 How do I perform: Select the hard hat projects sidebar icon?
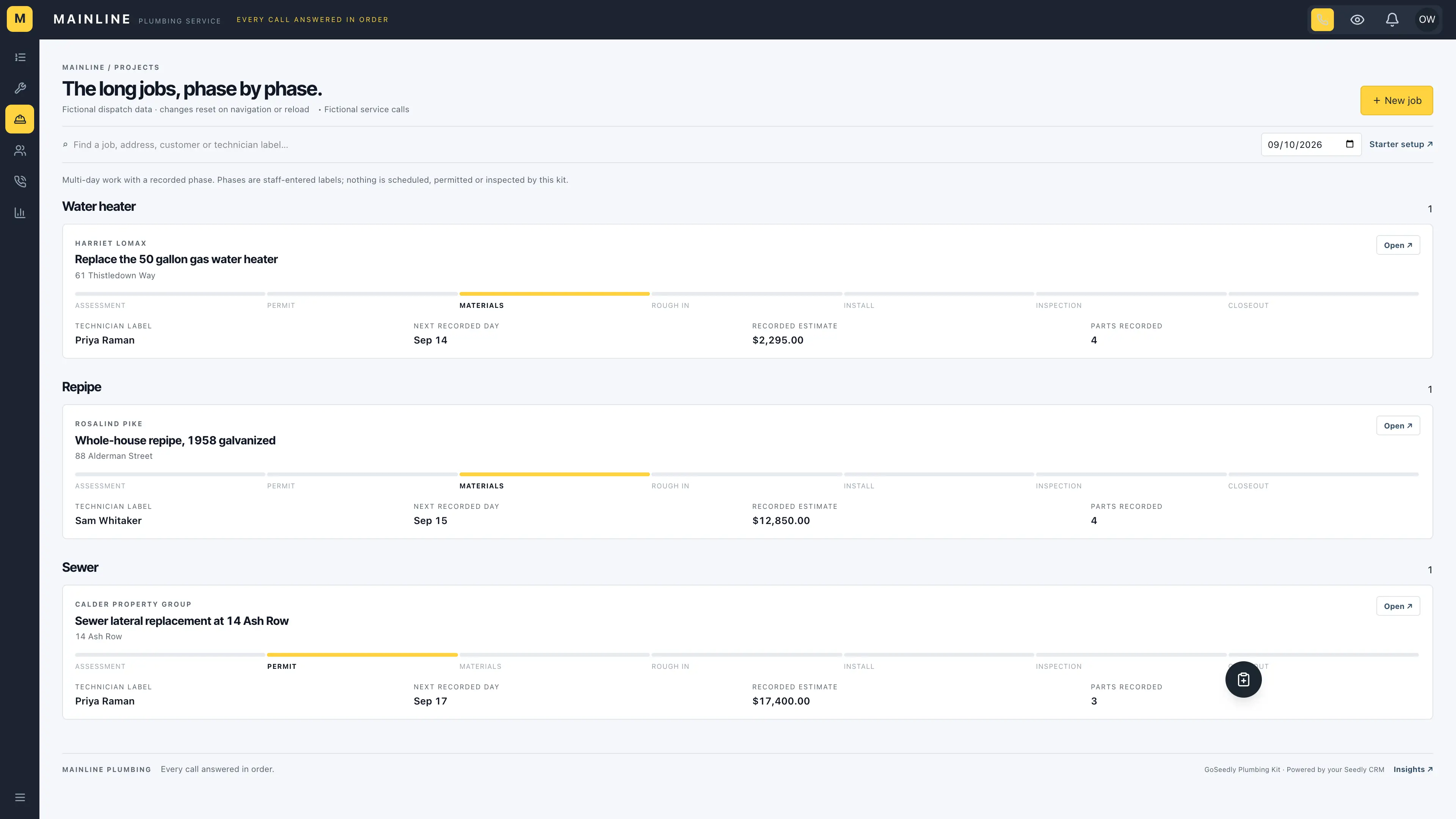tap(20, 119)
